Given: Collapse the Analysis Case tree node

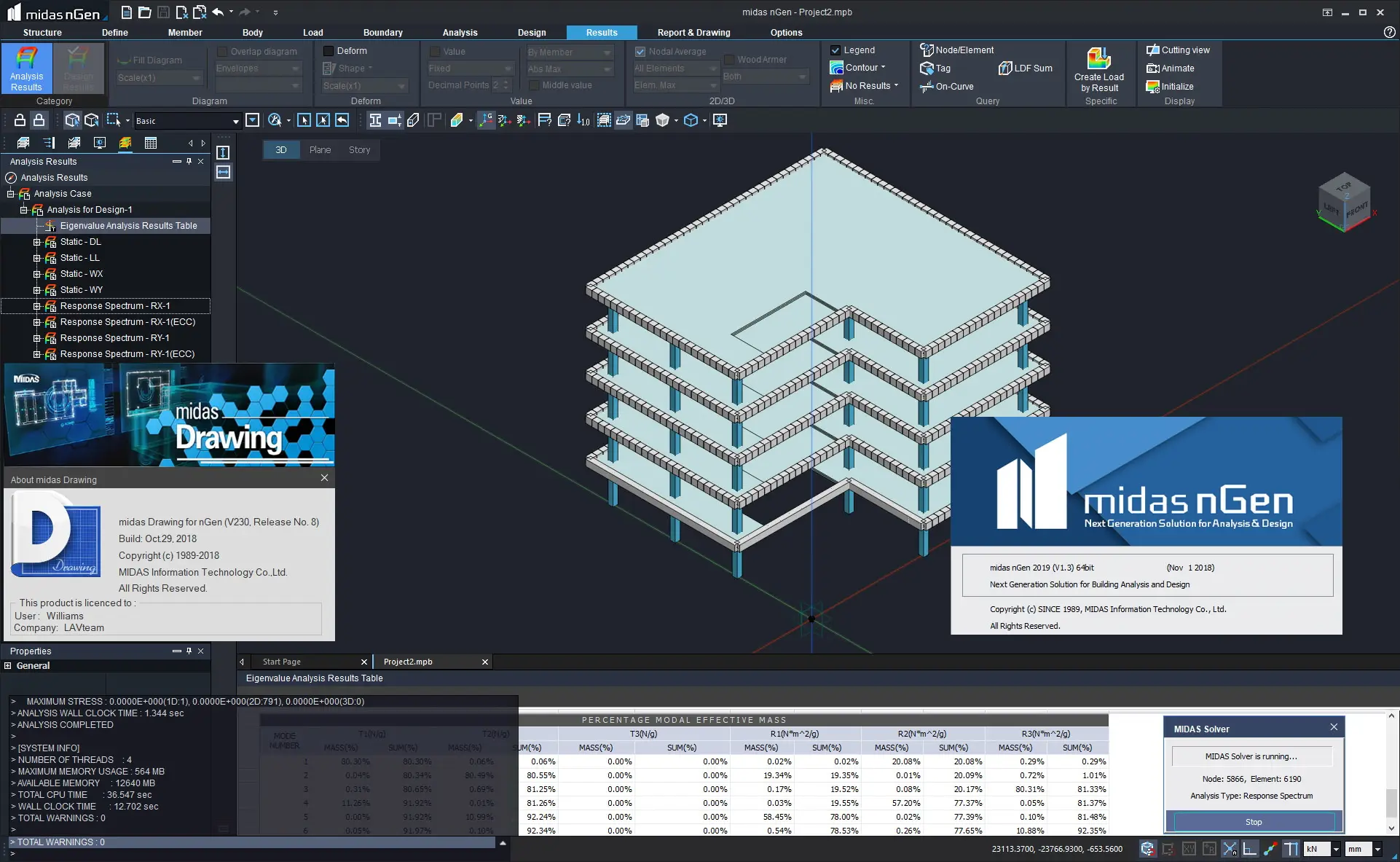Looking at the screenshot, I should (x=10, y=194).
